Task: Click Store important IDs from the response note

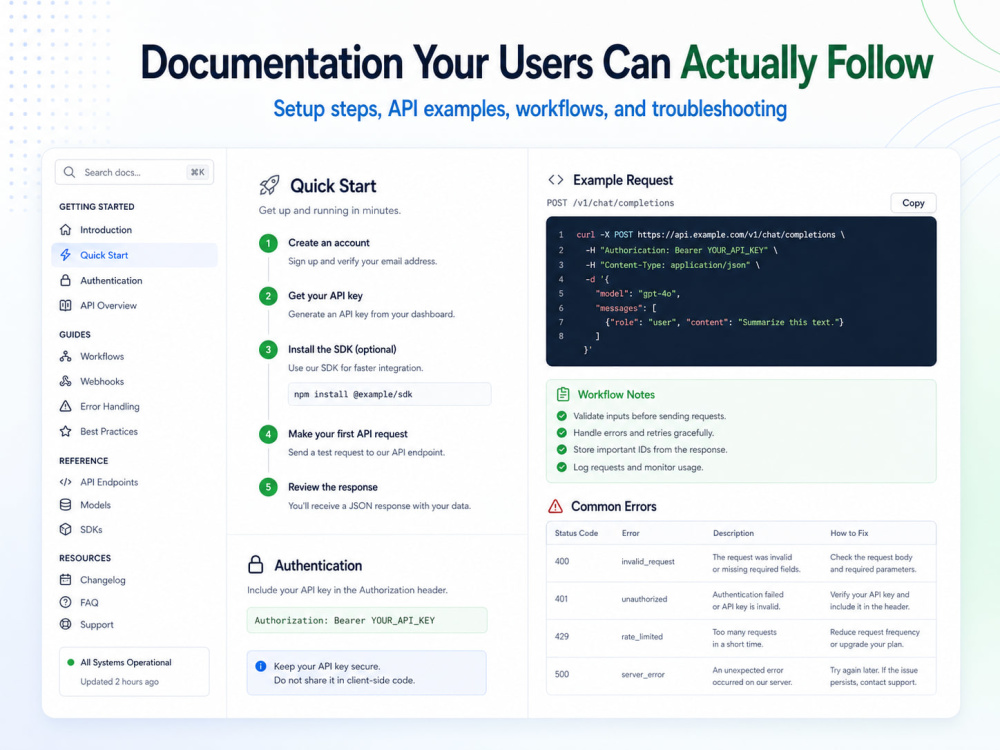Action: click(650, 450)
